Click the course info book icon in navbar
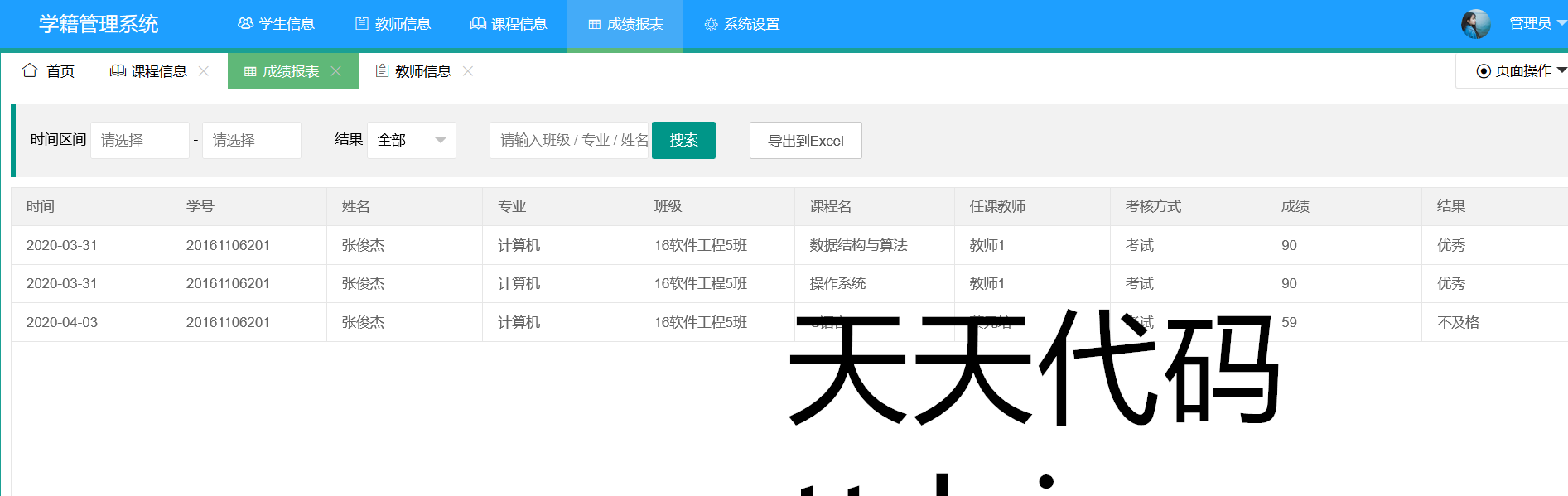The width and height of the screenshot is (1568, 496). [478, 24]
